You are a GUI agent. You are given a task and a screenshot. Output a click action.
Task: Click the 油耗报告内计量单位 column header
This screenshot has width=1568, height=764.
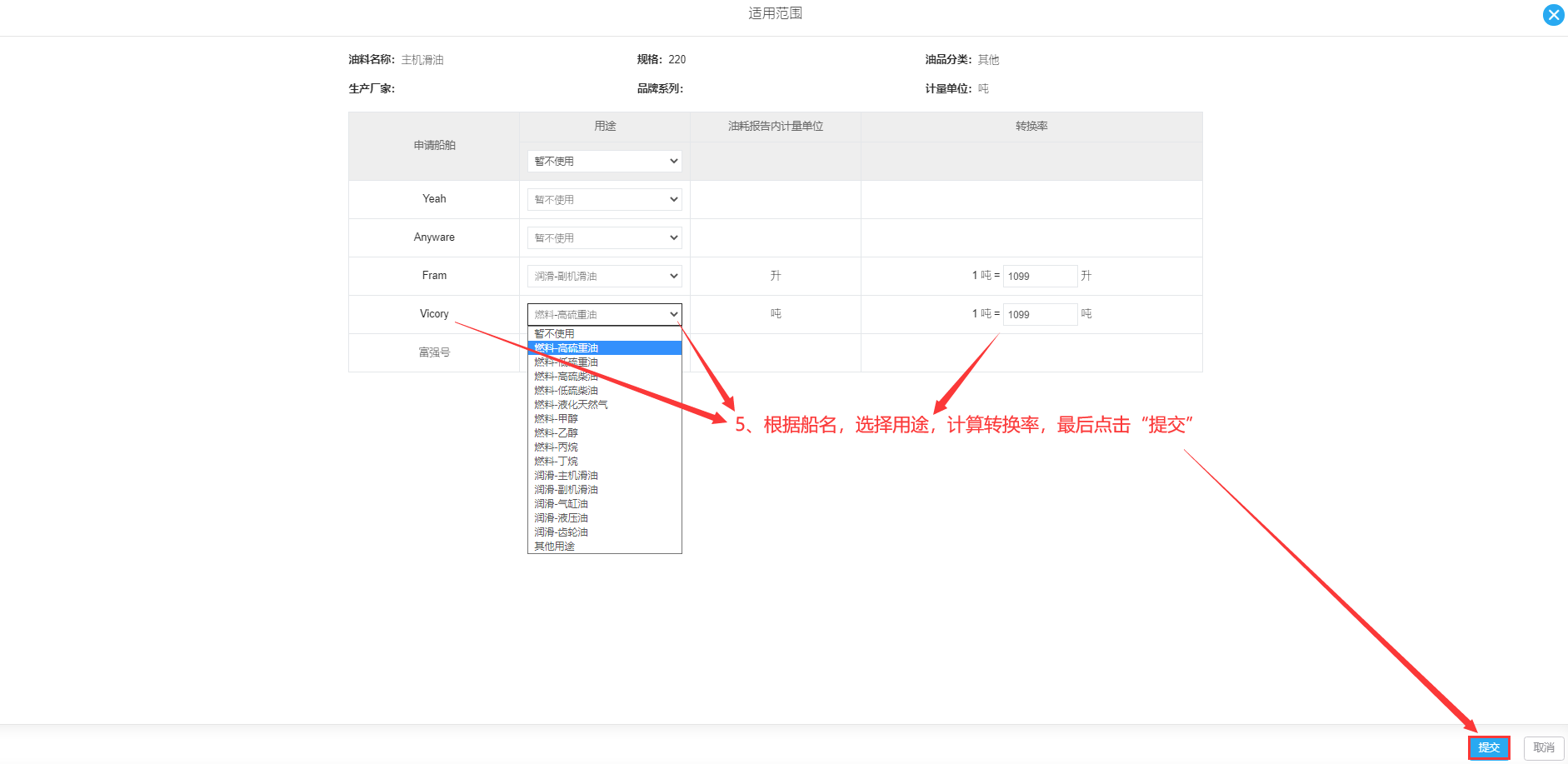[x=776, y=126]
